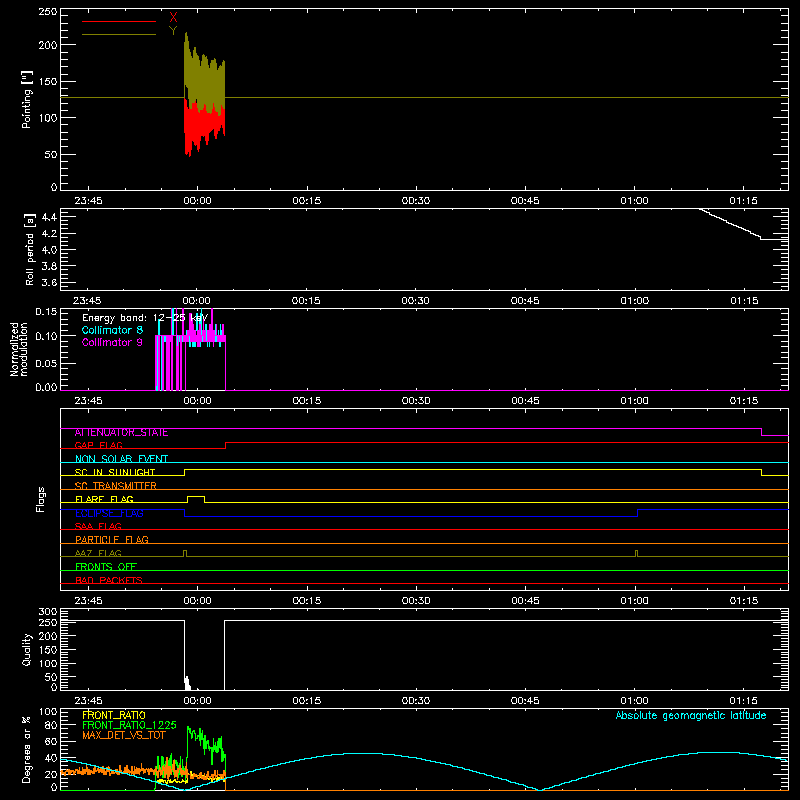Click 01:00 under the Roll period panel
Viewport: 800px width, 800px height.
(x=634, y=301)
